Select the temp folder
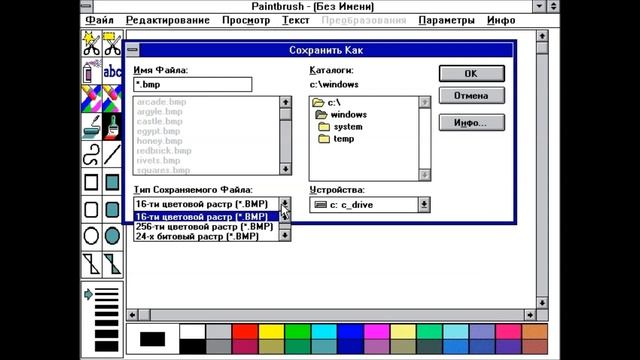Viewport: 640px width, 360px height. (x=336, y=139)
